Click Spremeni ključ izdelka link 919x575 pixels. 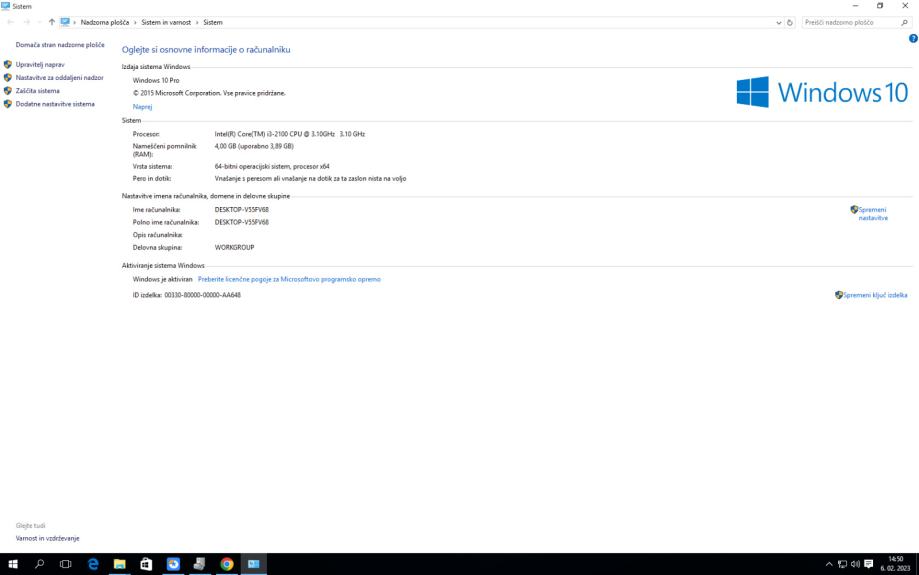coord(876,295)
